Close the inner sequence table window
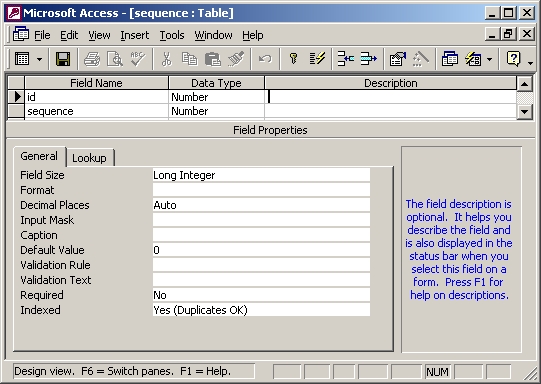Screen dimensions: 541x384 pos(527,34)
